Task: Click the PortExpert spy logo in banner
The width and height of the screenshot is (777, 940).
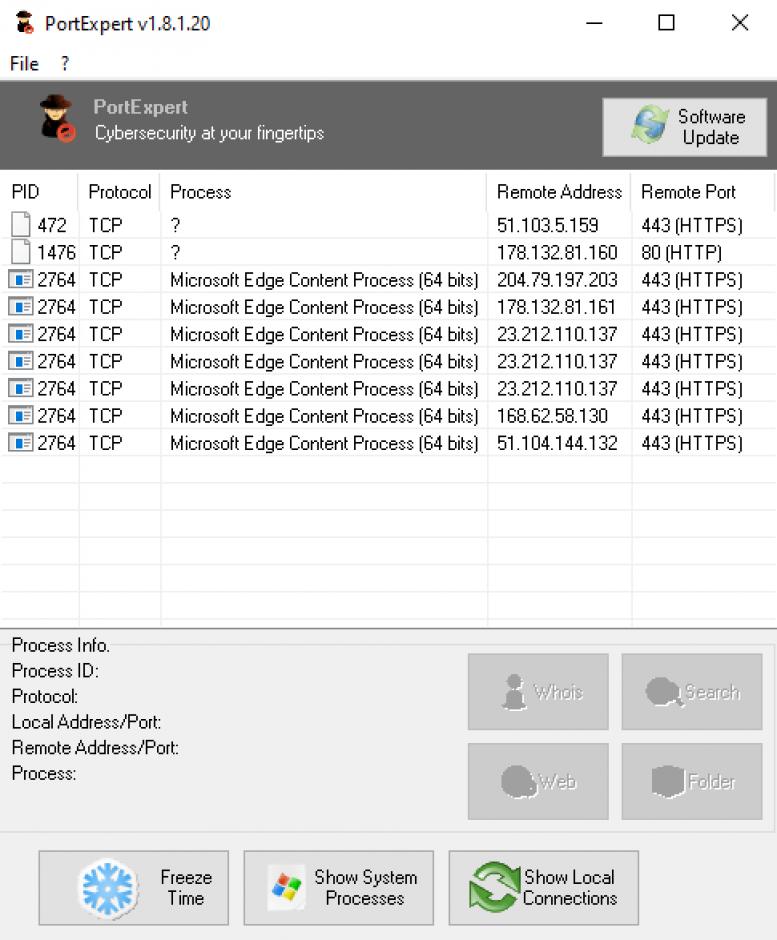Action: (x=56, y=118)
